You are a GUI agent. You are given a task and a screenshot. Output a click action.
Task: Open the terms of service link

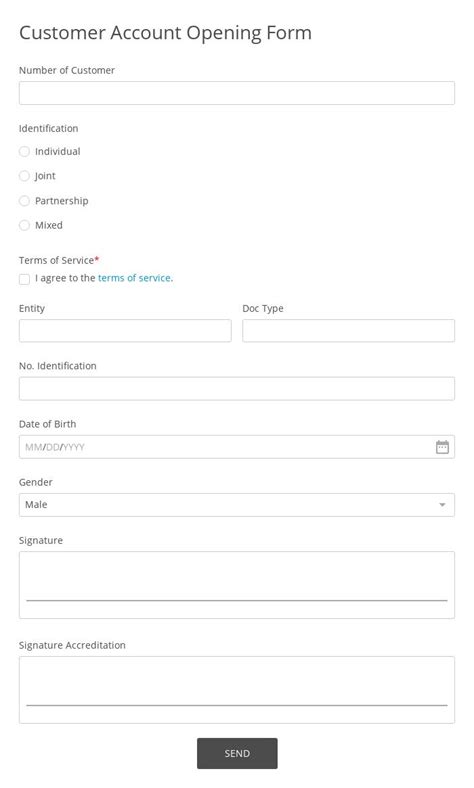135,278
